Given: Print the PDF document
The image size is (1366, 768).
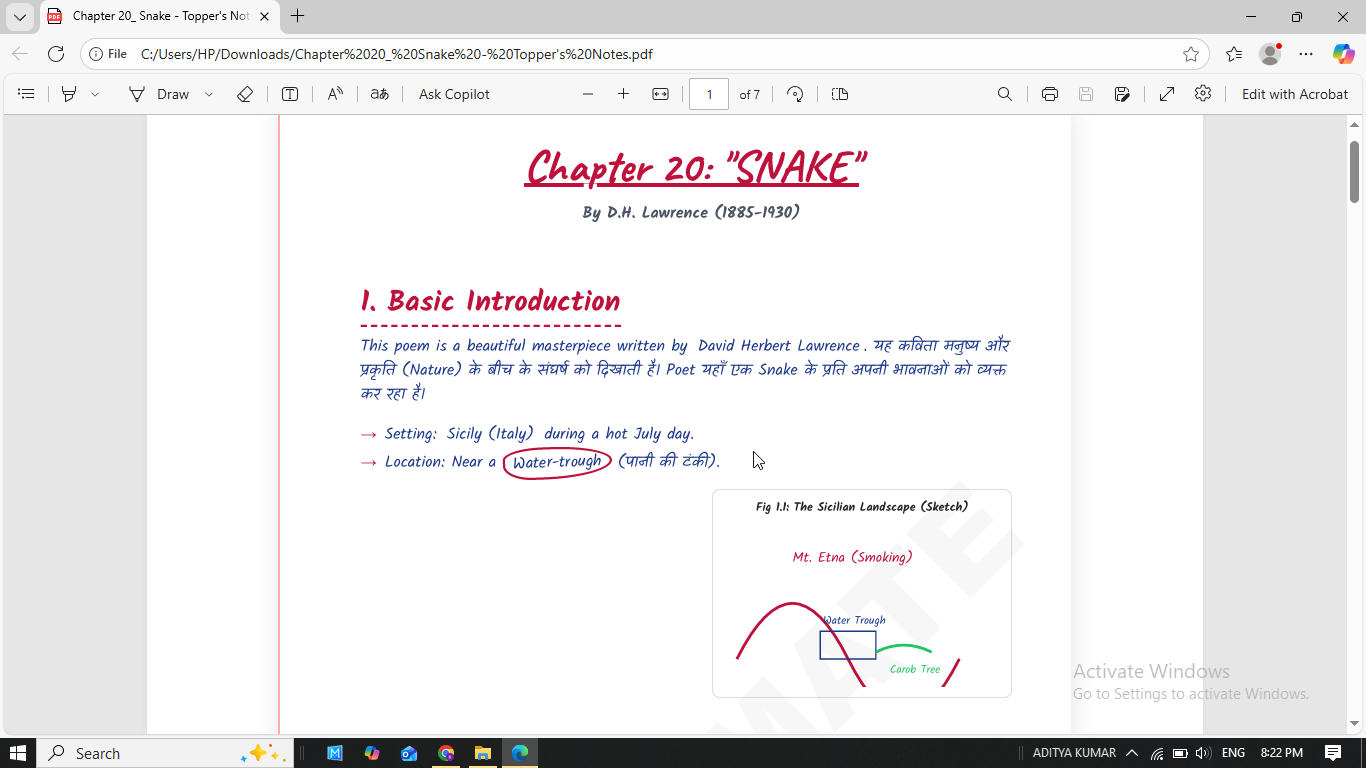Looking at the screenshot, I should (1050, 94).
